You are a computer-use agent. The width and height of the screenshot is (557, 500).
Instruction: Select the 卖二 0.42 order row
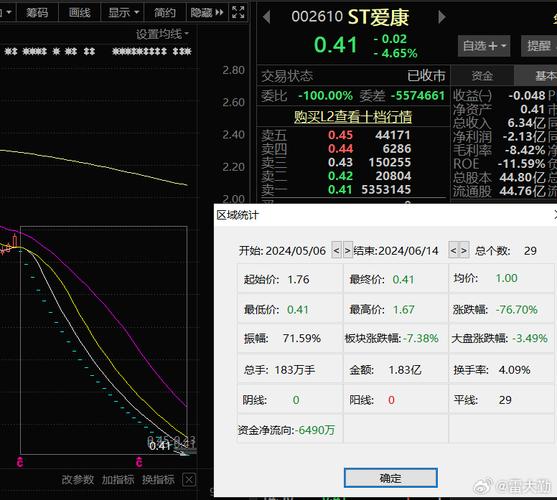[336, 176]
